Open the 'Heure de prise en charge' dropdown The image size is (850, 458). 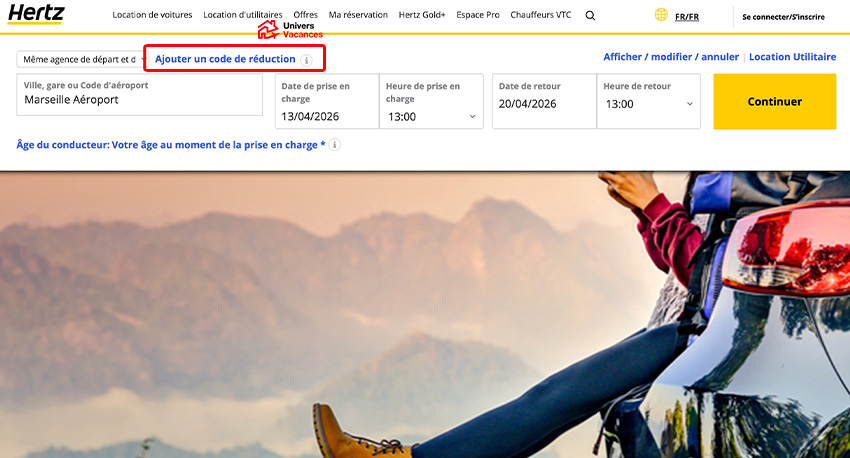click(431, 116)
